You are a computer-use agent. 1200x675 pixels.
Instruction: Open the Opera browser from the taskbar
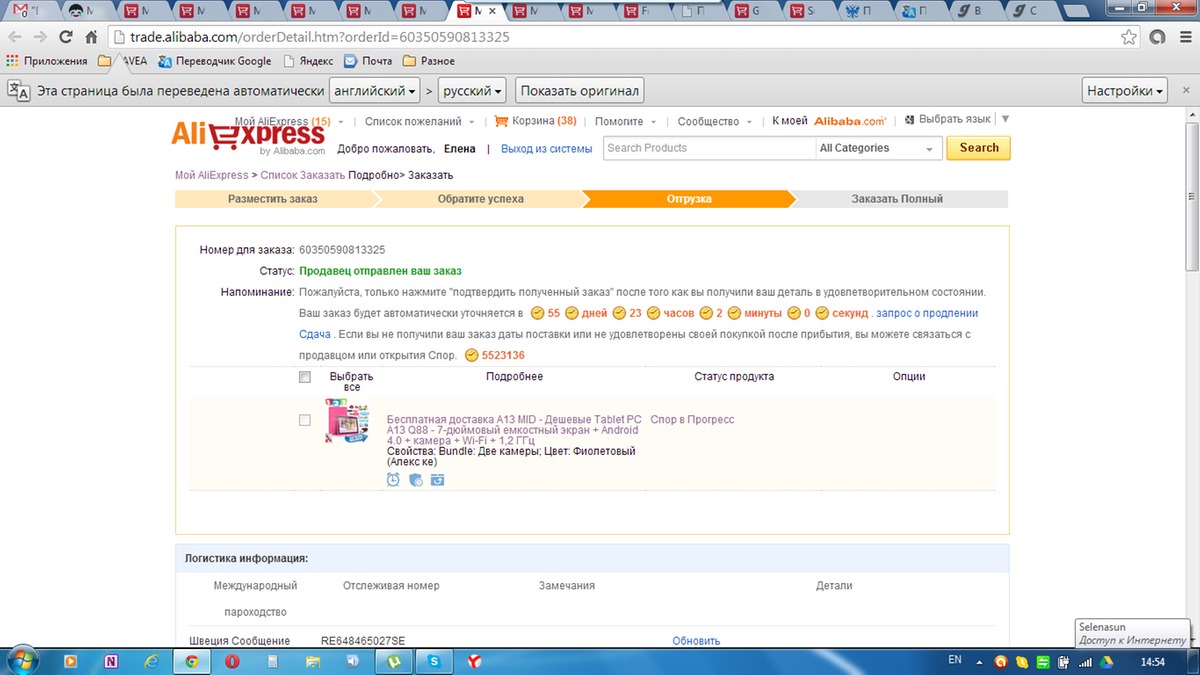(x=231, y=661)
